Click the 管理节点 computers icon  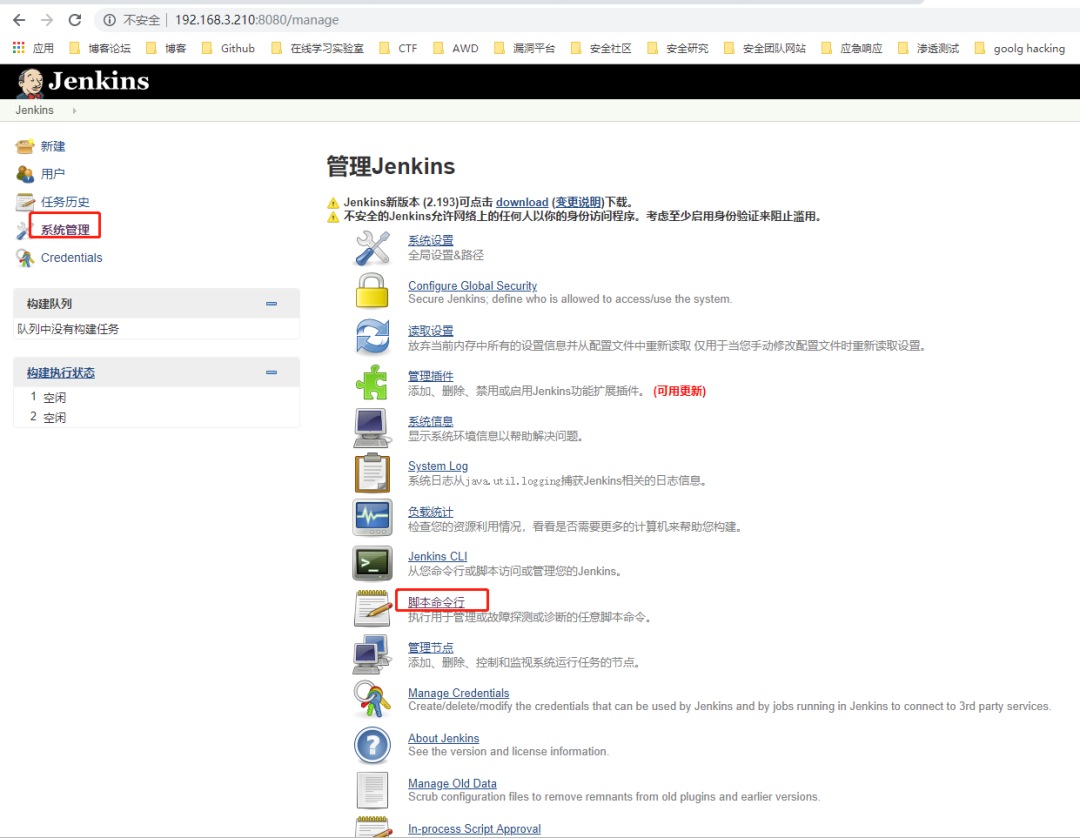pyautogui.click(x=371, y=654)
